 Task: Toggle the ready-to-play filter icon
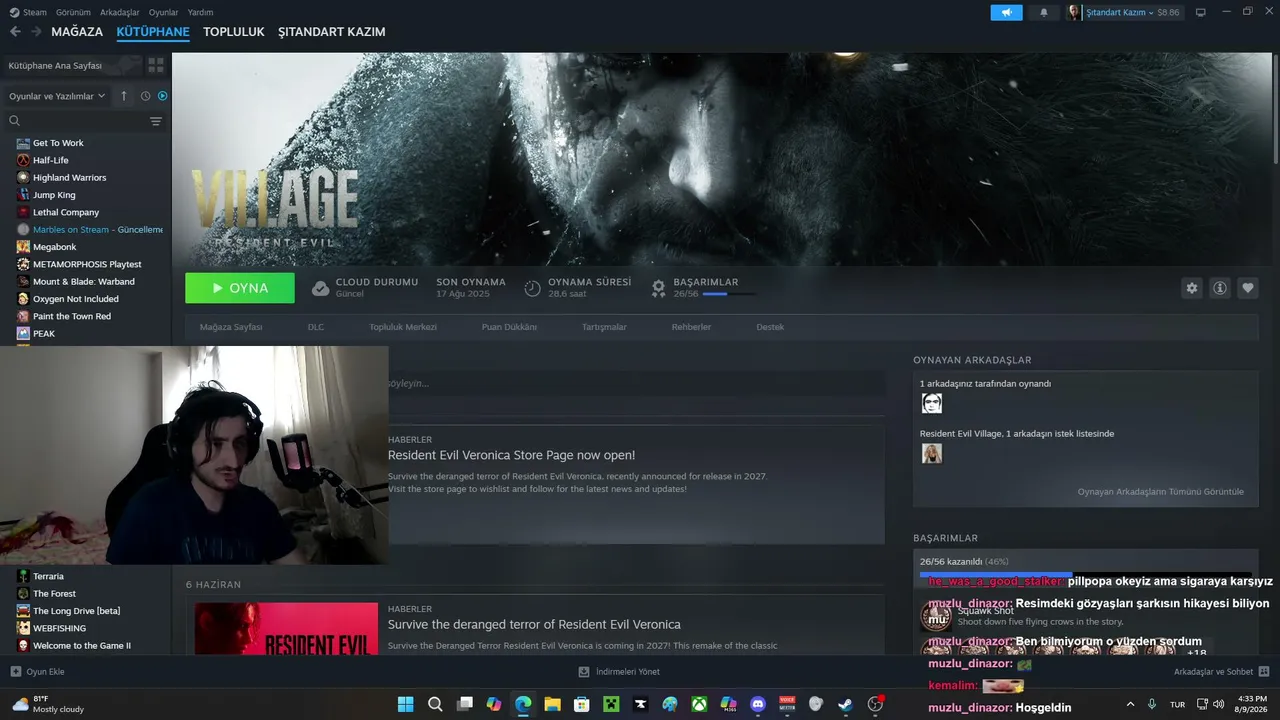click(162, 96)
